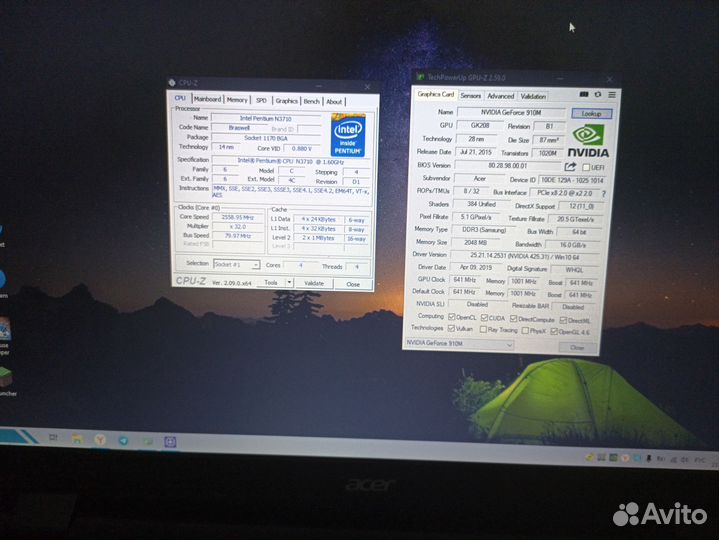This screenshot has width=719, height=540.
Task: Click the Core Speed value in CPU-Z
Action: (x=238, y=217)
